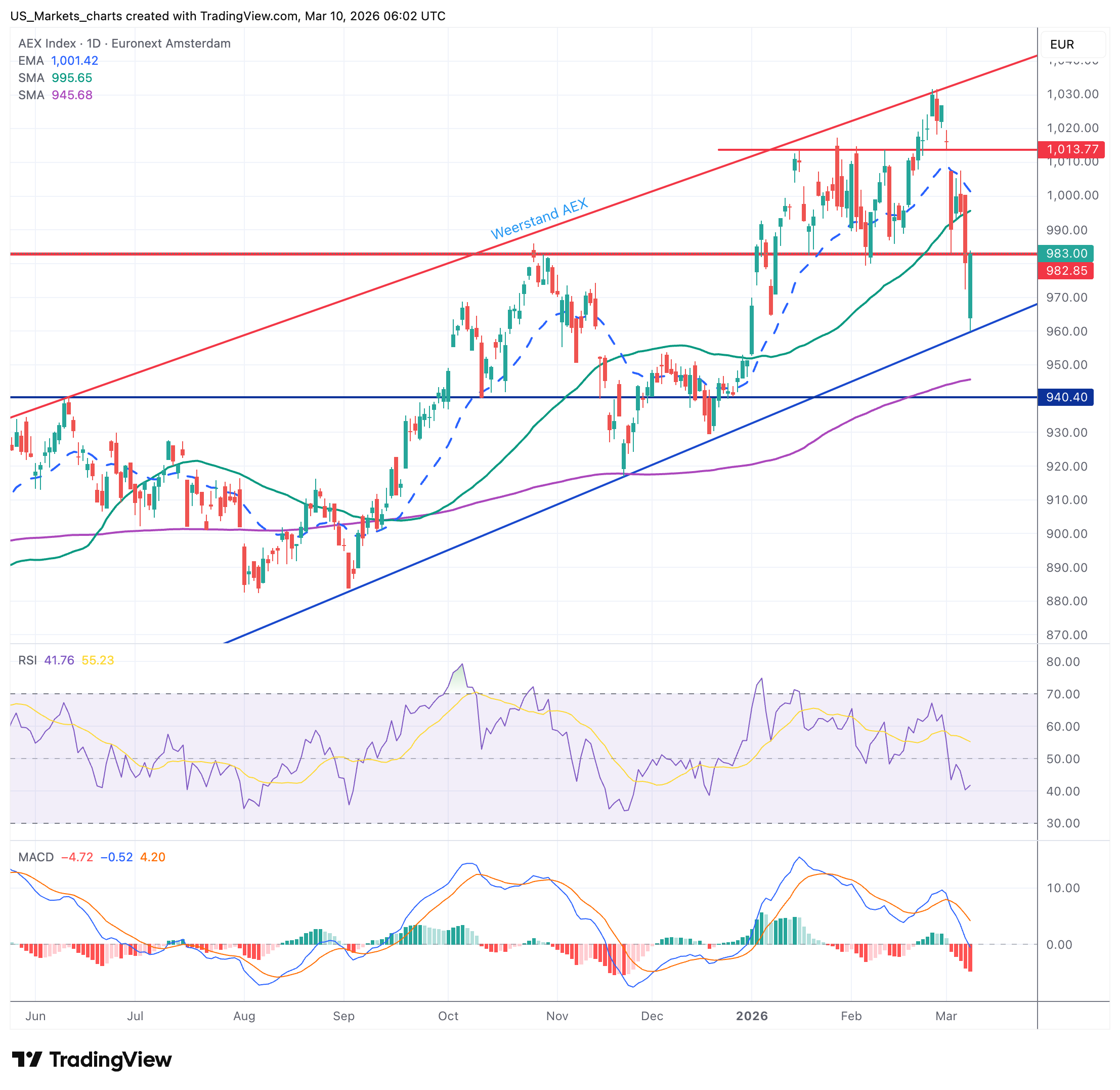The width and height of the screenshot is (1120, 1090).
Task: Click the red 1,013.77 price label
Action: click(x=1071, y=149)
